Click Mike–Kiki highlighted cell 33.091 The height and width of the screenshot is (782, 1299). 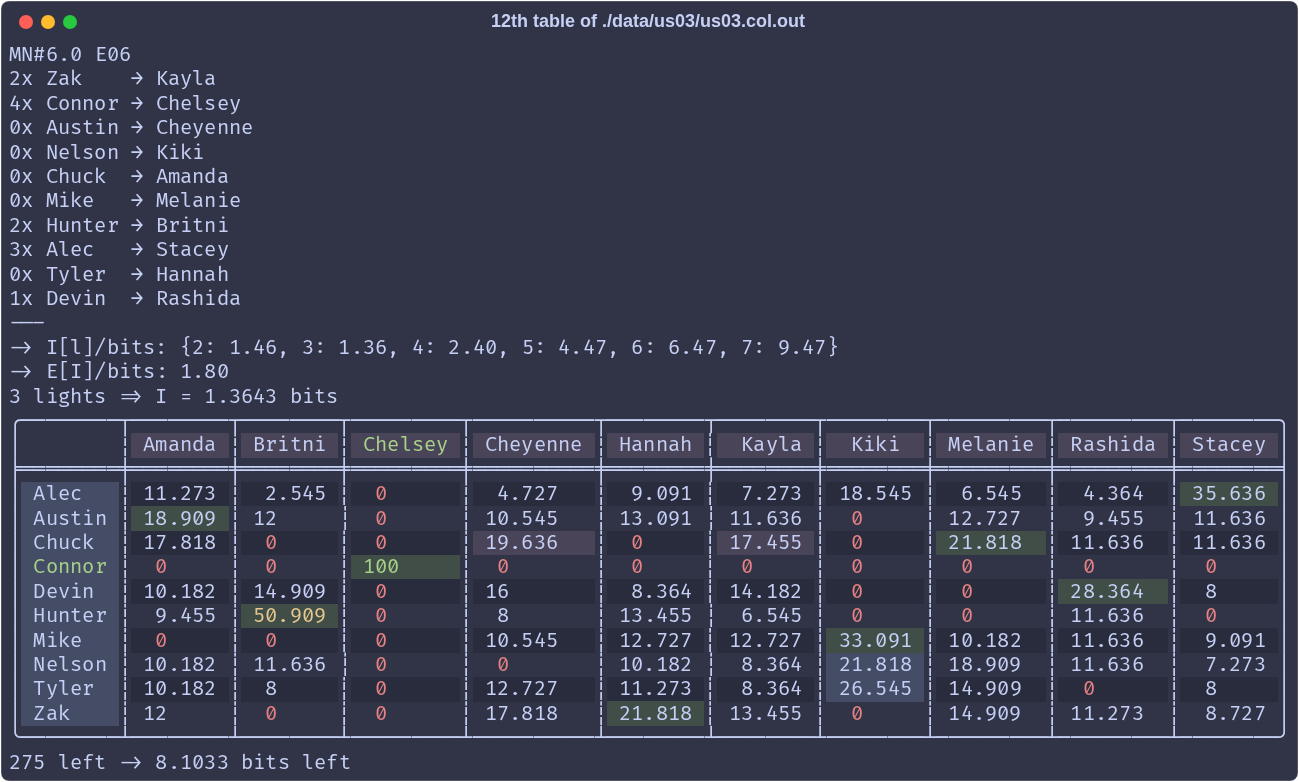[x=875, y=640]
